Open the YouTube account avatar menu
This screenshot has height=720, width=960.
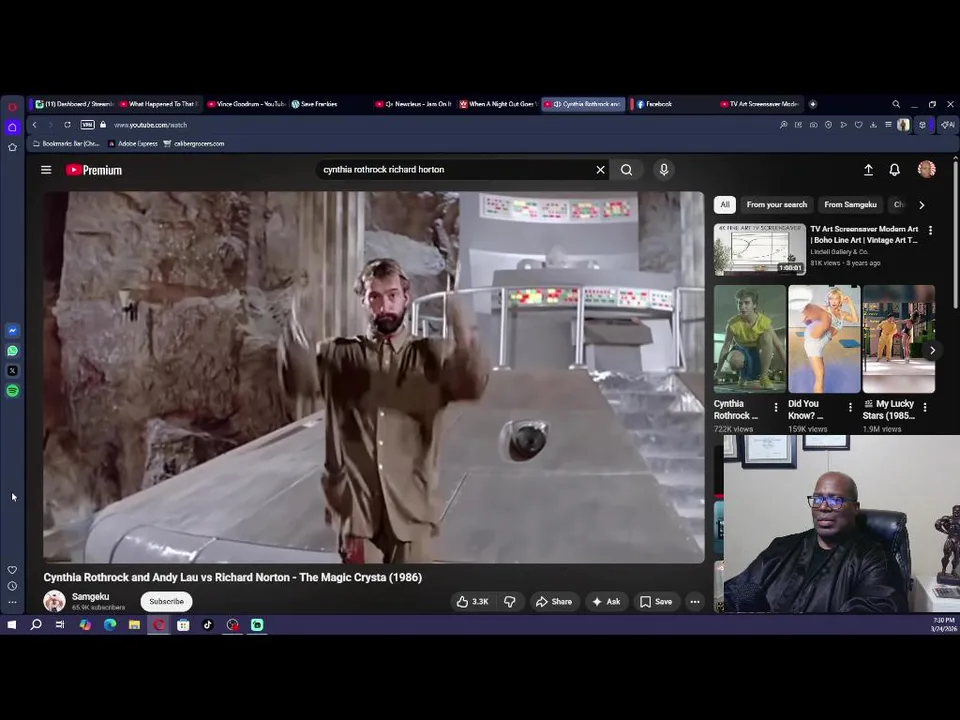(x=926, y=169)
